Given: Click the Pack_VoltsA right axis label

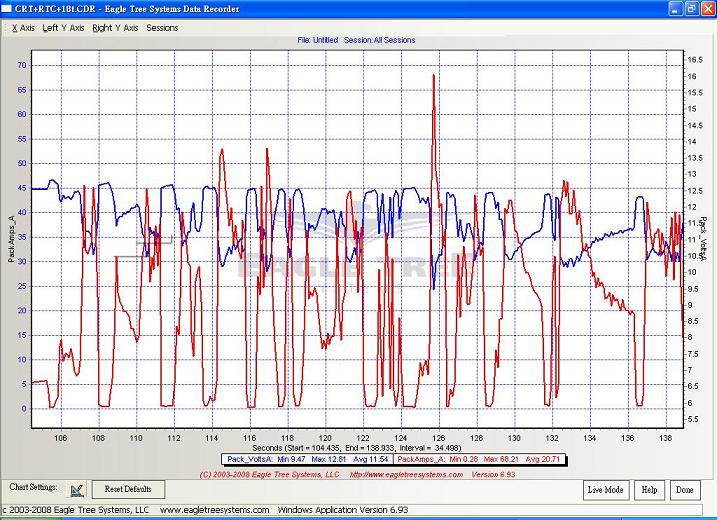Looking at the screenshot, I should point(703,236).
